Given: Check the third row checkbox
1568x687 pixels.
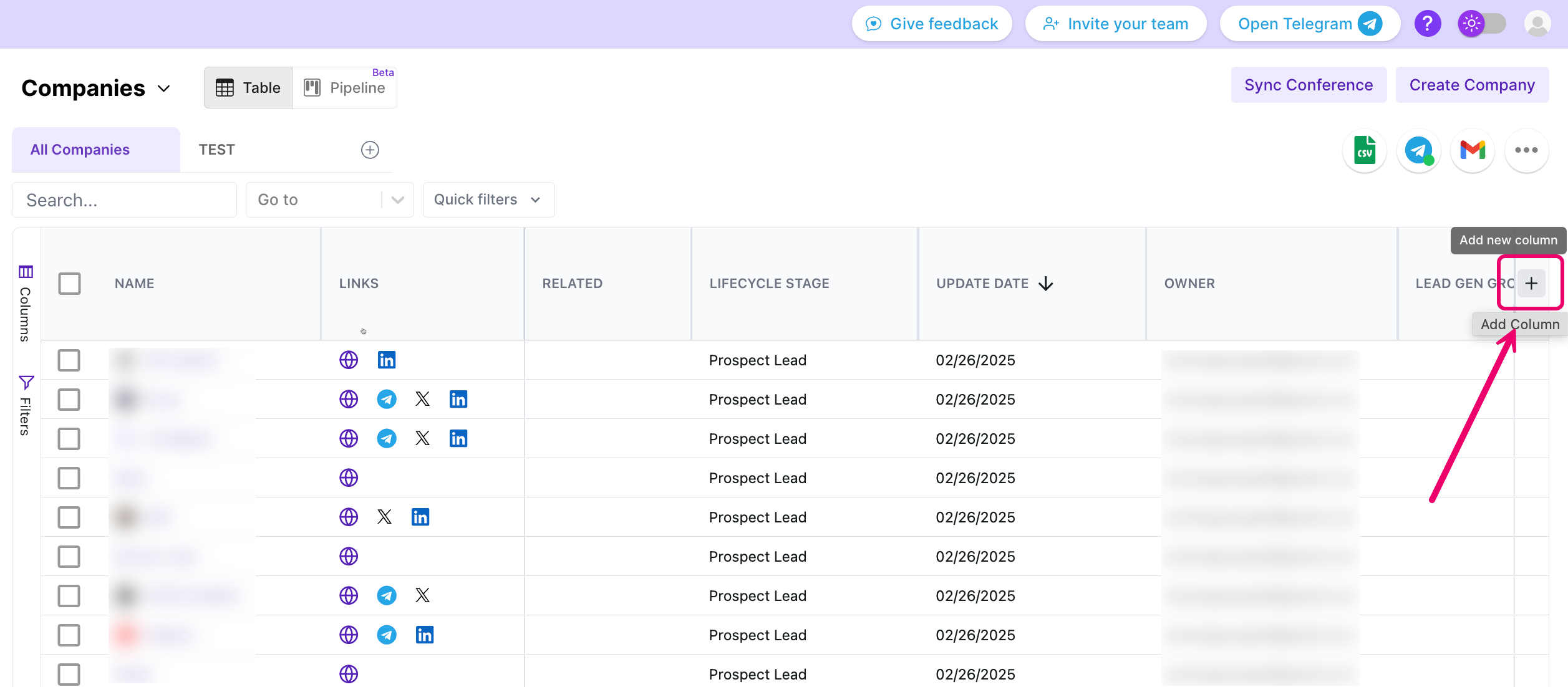Looking at the screenshot, I should [69, 438].
